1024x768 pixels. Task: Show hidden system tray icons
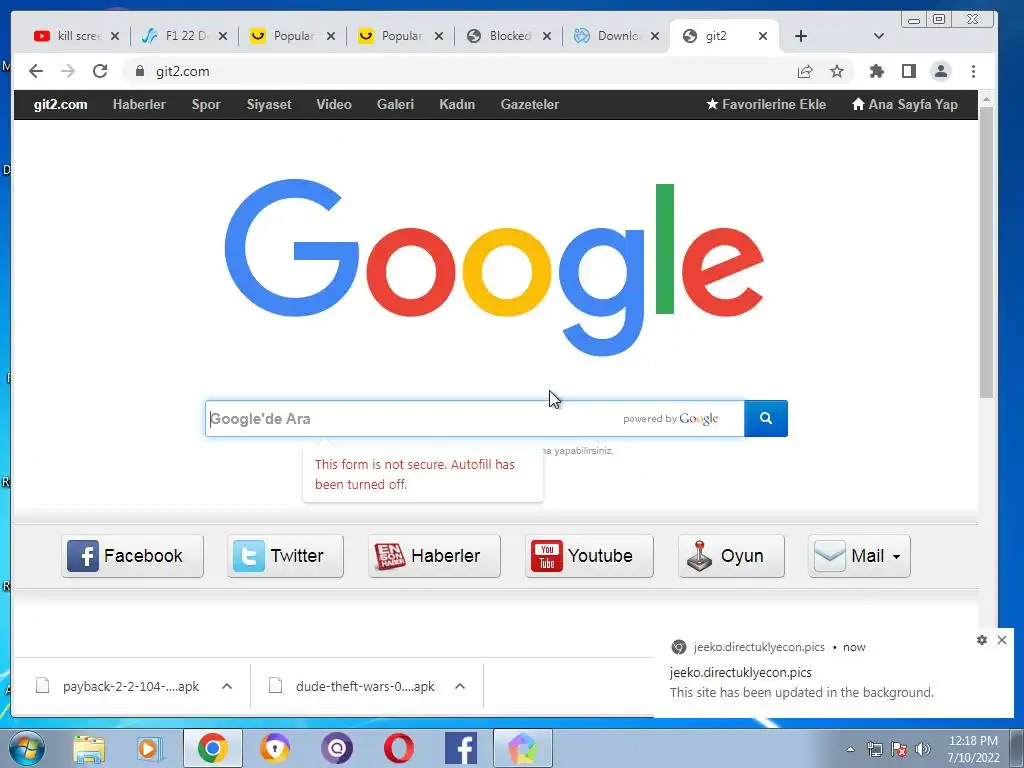tap(850, 749)
